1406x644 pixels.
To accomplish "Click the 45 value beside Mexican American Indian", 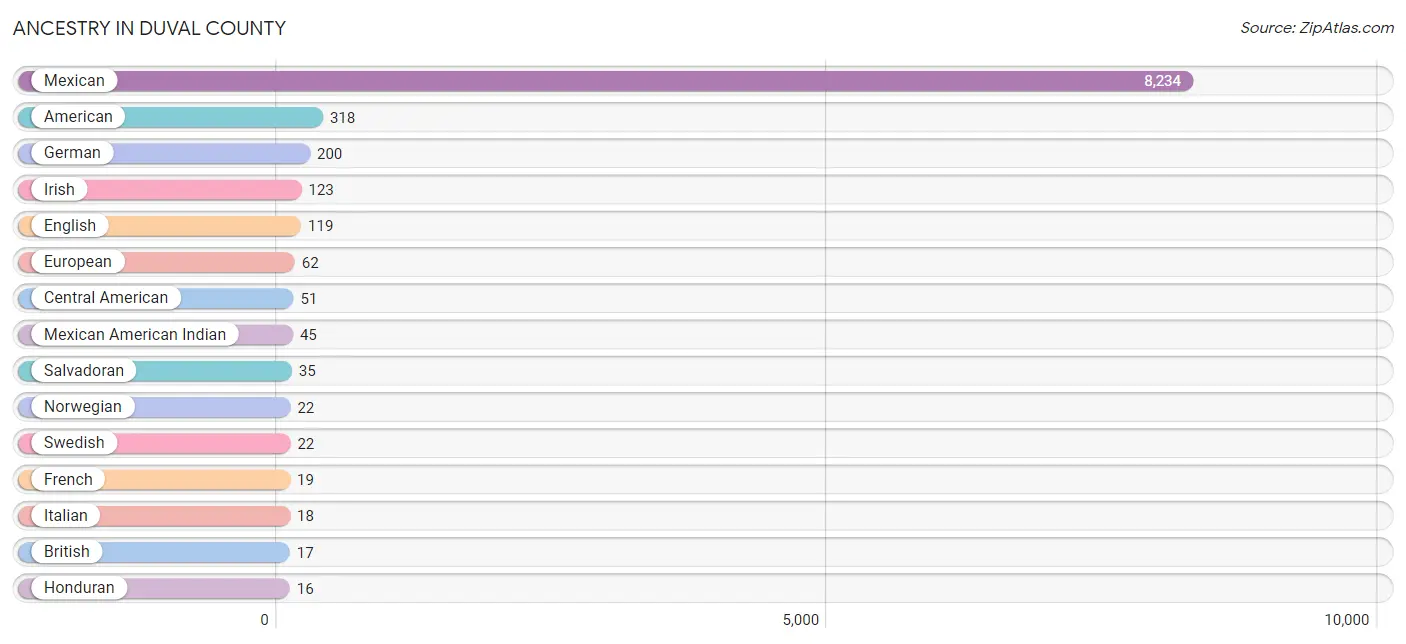I will [308, 335].
